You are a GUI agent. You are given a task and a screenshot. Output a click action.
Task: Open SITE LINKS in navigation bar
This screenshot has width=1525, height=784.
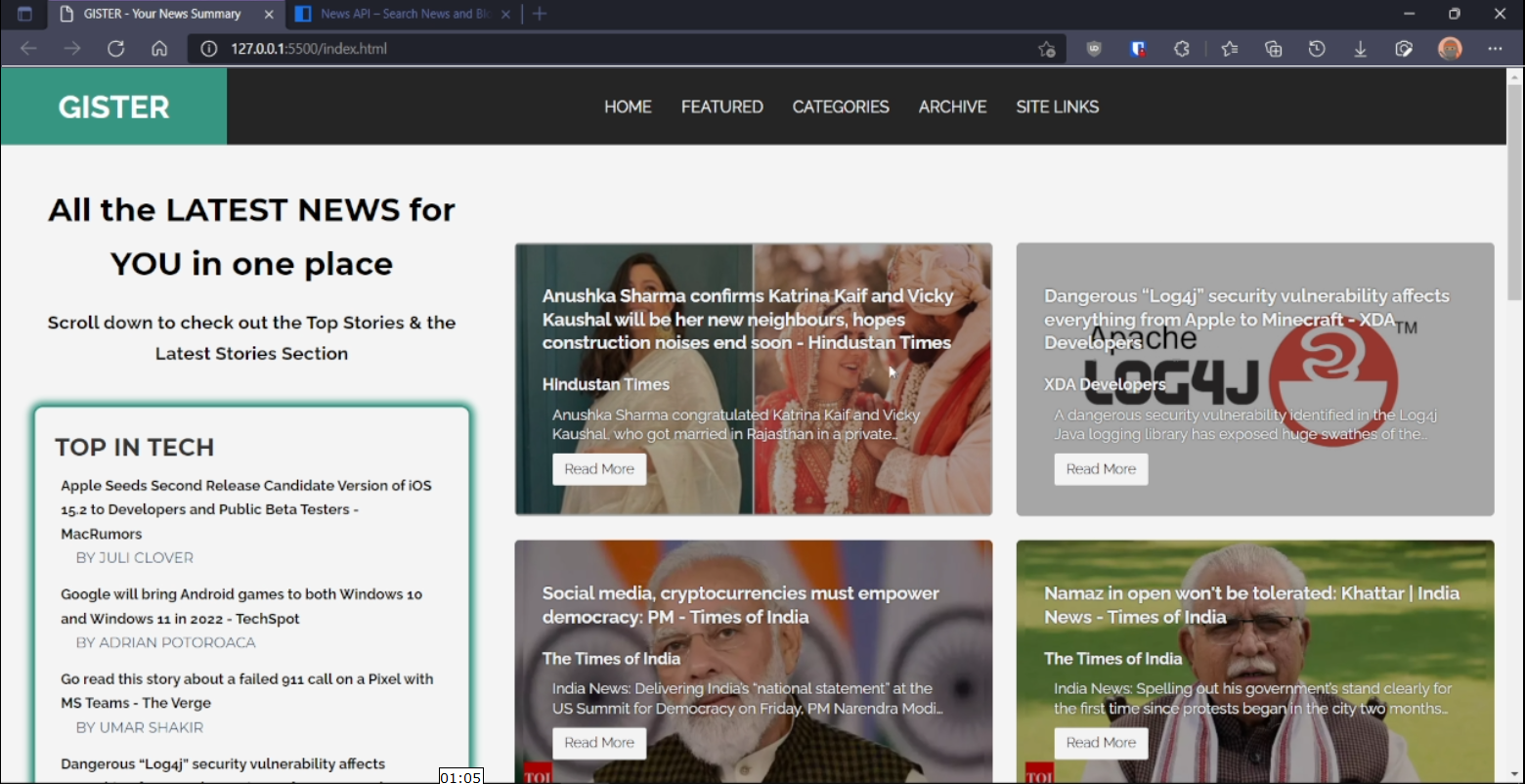pos(1057,107)
